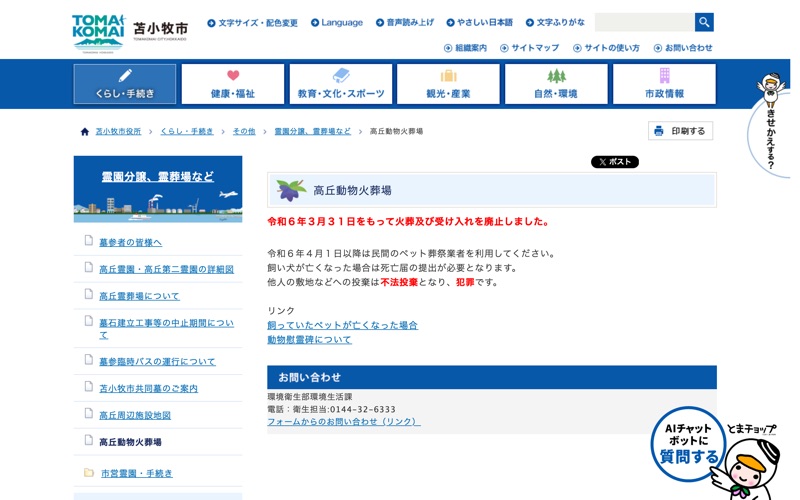Open 墓参臨時バスの運行について link
800x500 pixels.
point(157,361)
